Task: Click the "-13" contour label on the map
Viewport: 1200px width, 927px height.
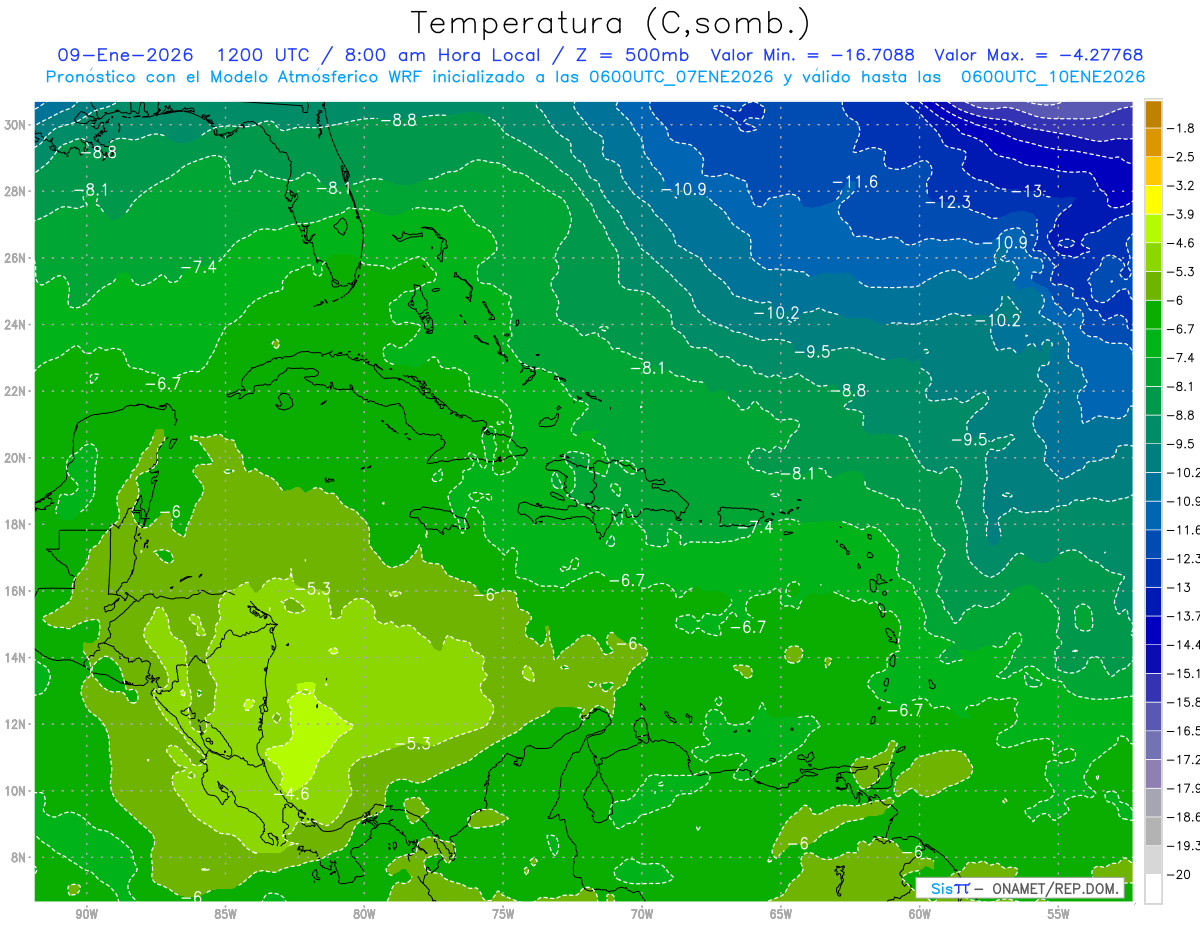Action: (x=1026, y=191)
